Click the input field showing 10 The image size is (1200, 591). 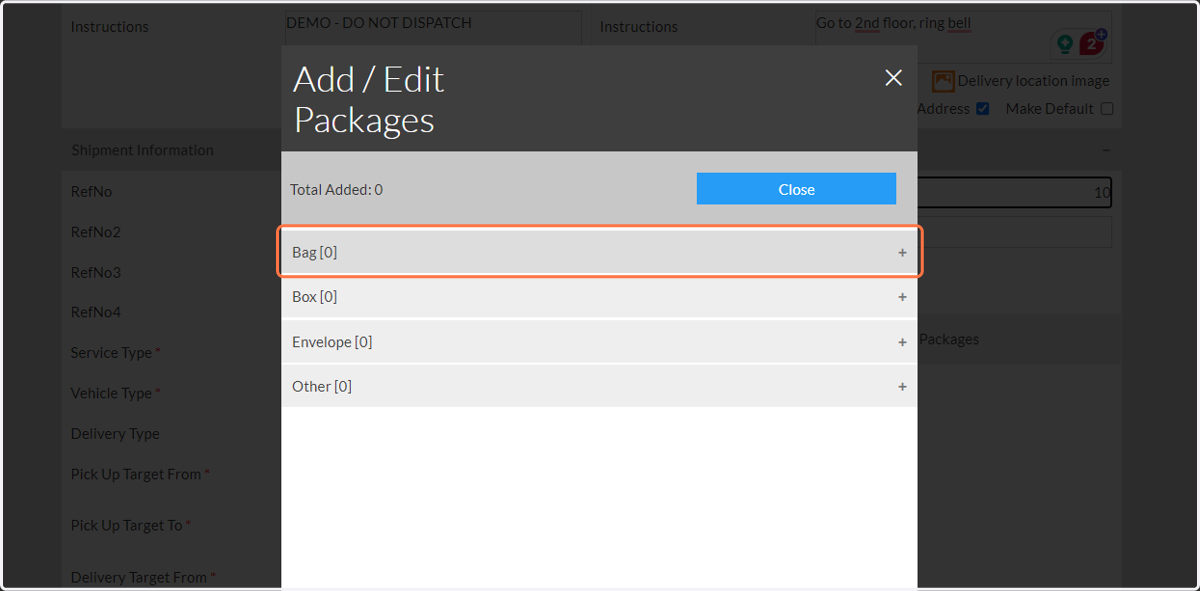(1014, 193)
